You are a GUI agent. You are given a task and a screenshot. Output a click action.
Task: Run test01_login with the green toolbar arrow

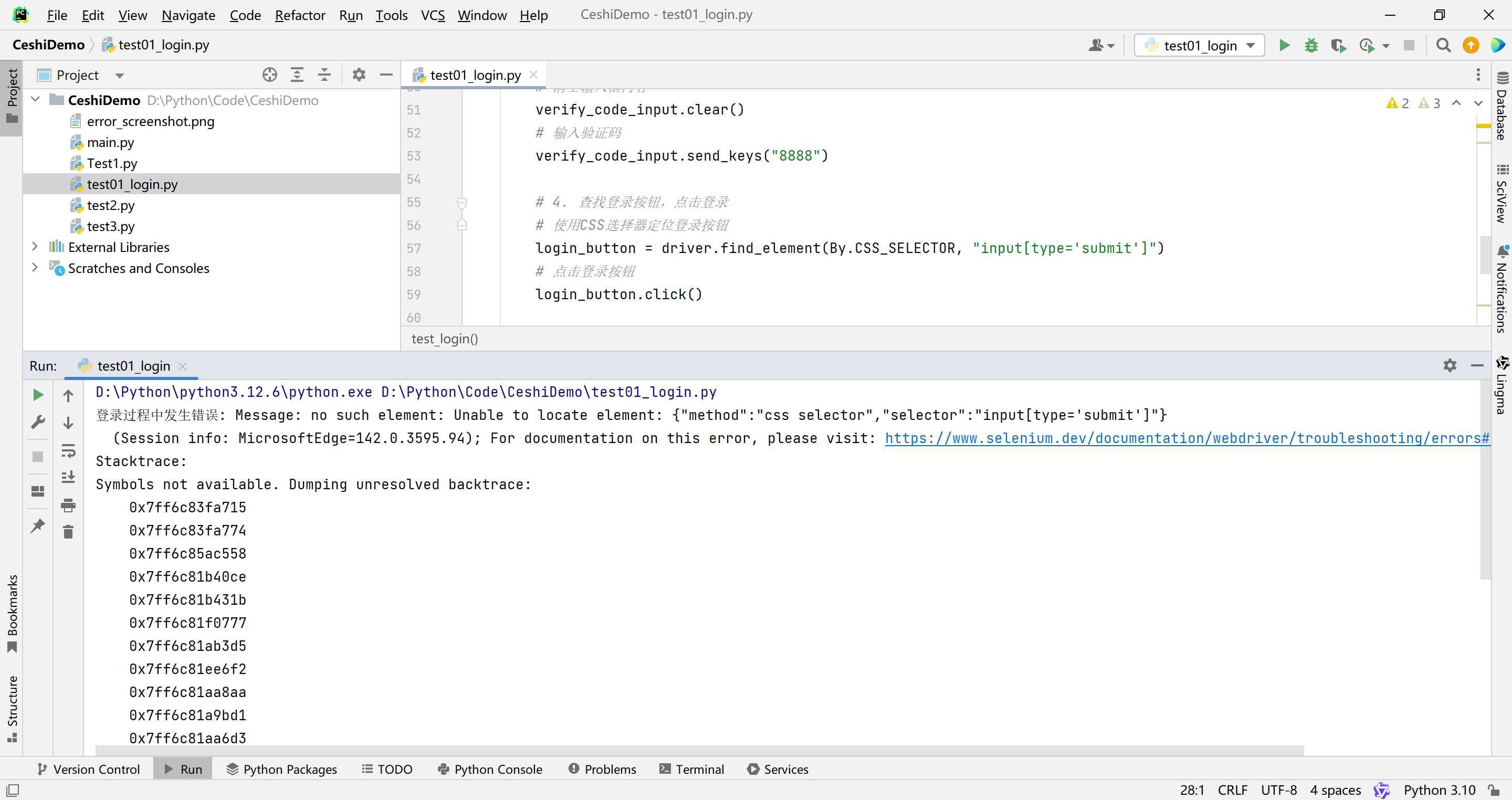1284,45
